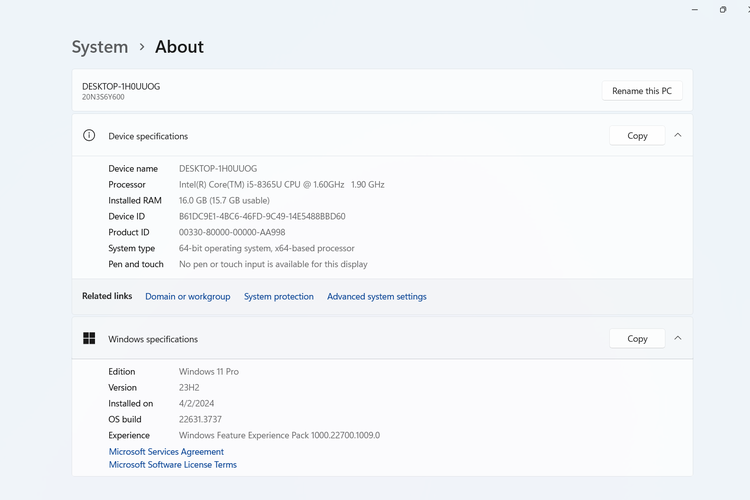Restore down the Settings window

(723, 10)
